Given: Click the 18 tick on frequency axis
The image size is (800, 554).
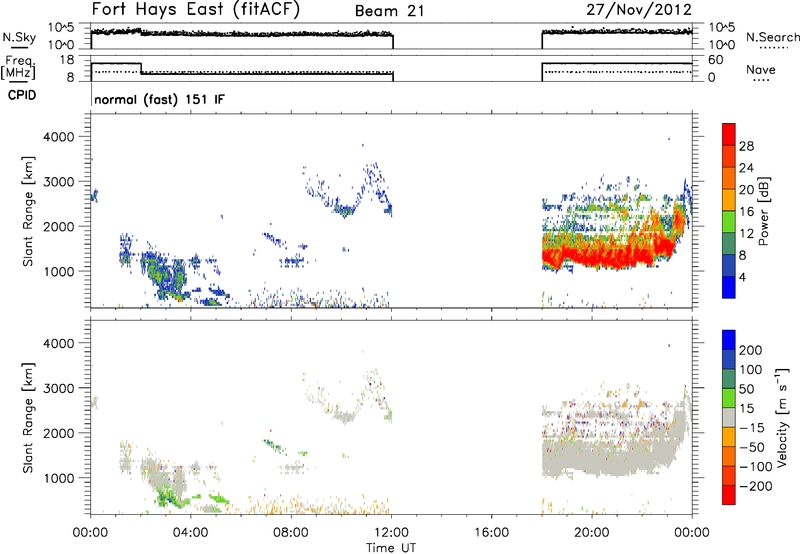Looking at the screenshot, I should click(67, 60).
